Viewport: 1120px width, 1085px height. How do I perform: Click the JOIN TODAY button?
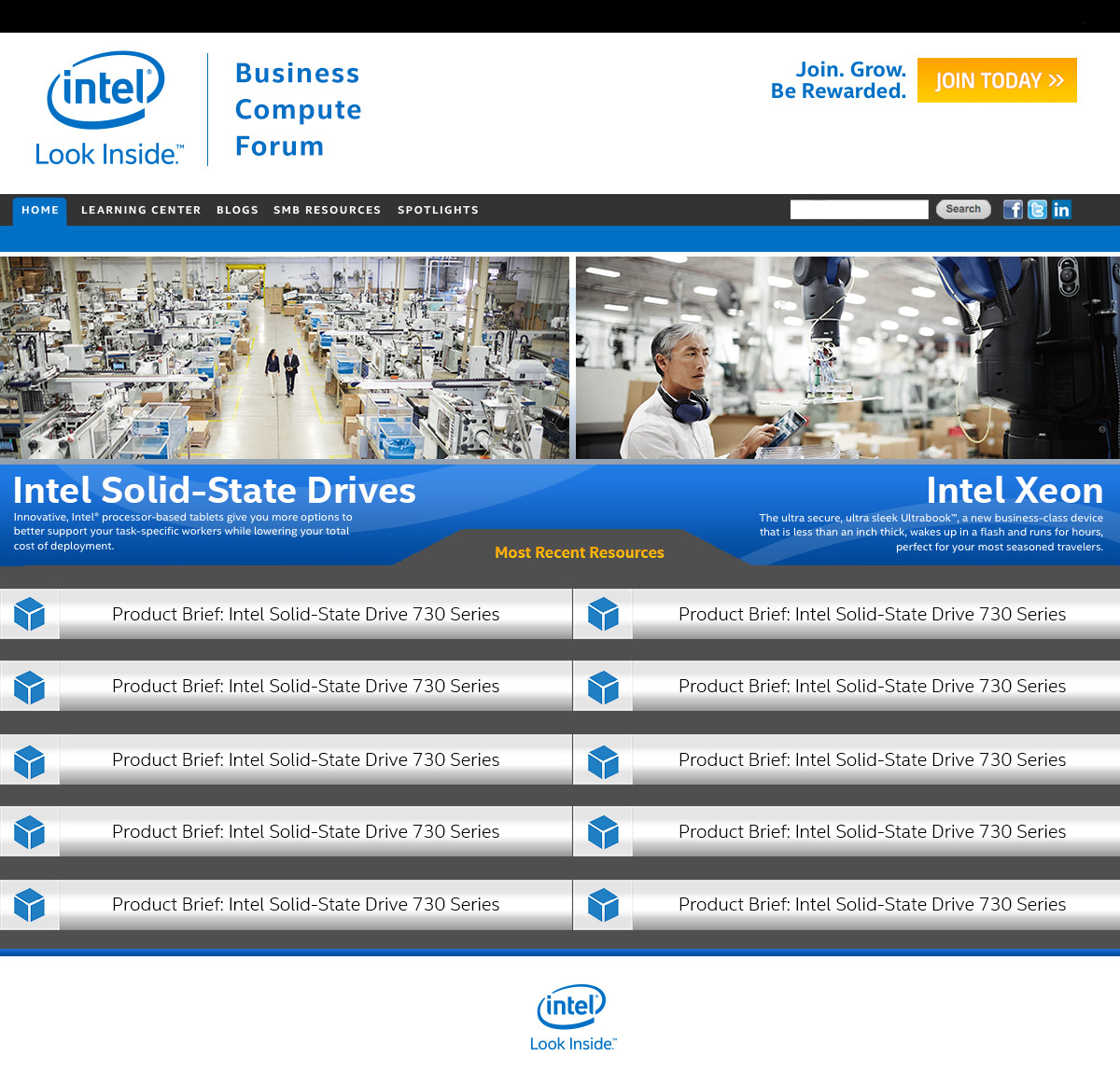[x=997, y=80]
